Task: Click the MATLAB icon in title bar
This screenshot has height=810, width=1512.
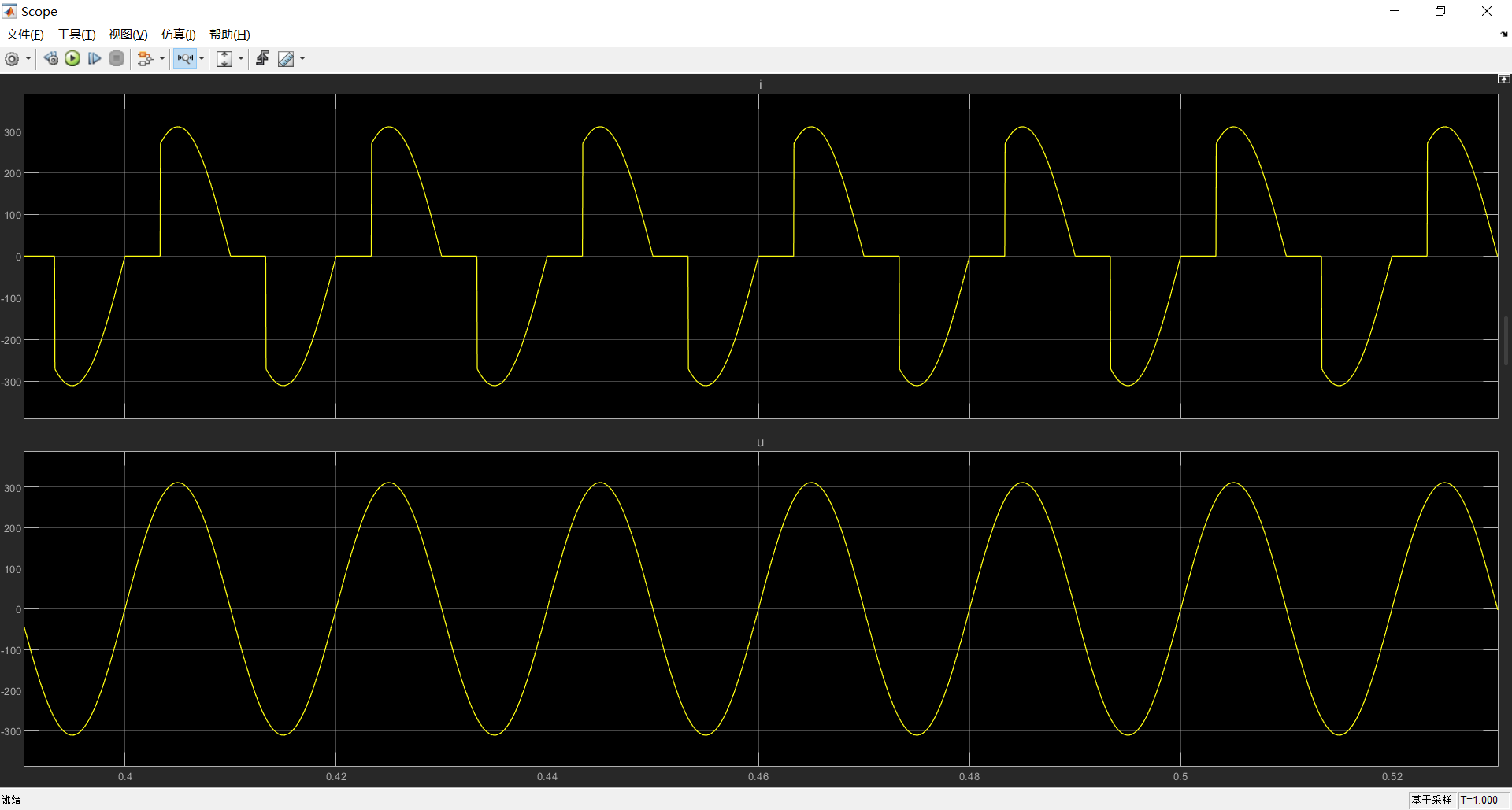Action: pos(9,11)
